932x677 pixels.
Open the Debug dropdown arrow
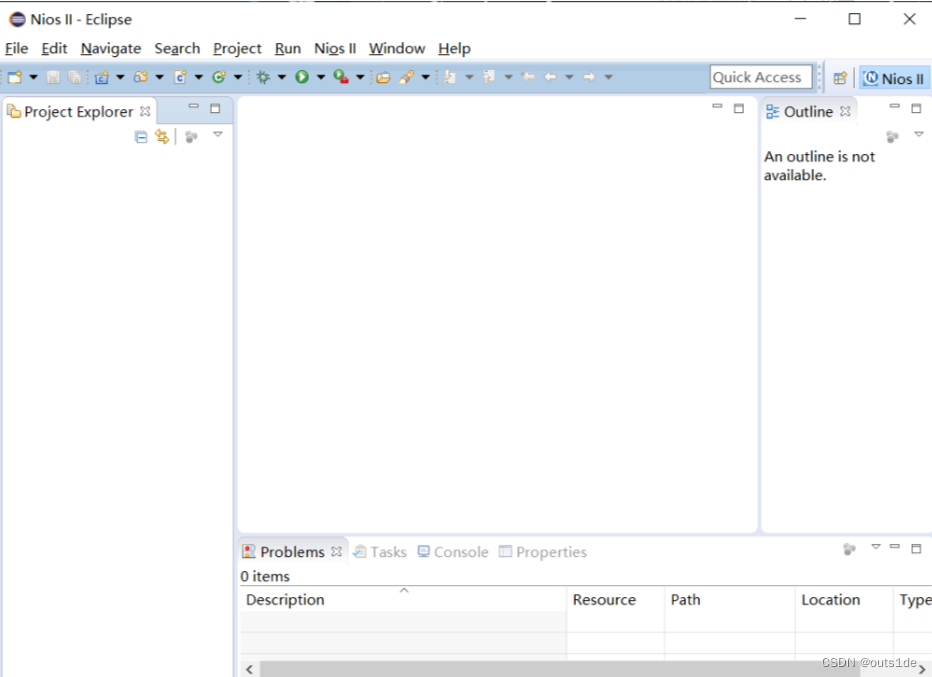click(282, 77)
